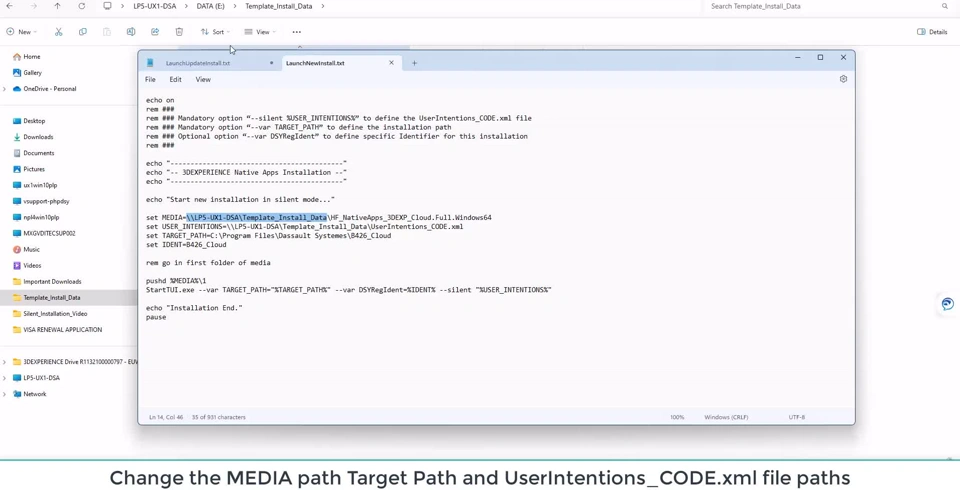The width and height of the screenshot is (960, 490).
Task: Click the set IDENT=B426_Cloud line
Action: pos(186,244)
